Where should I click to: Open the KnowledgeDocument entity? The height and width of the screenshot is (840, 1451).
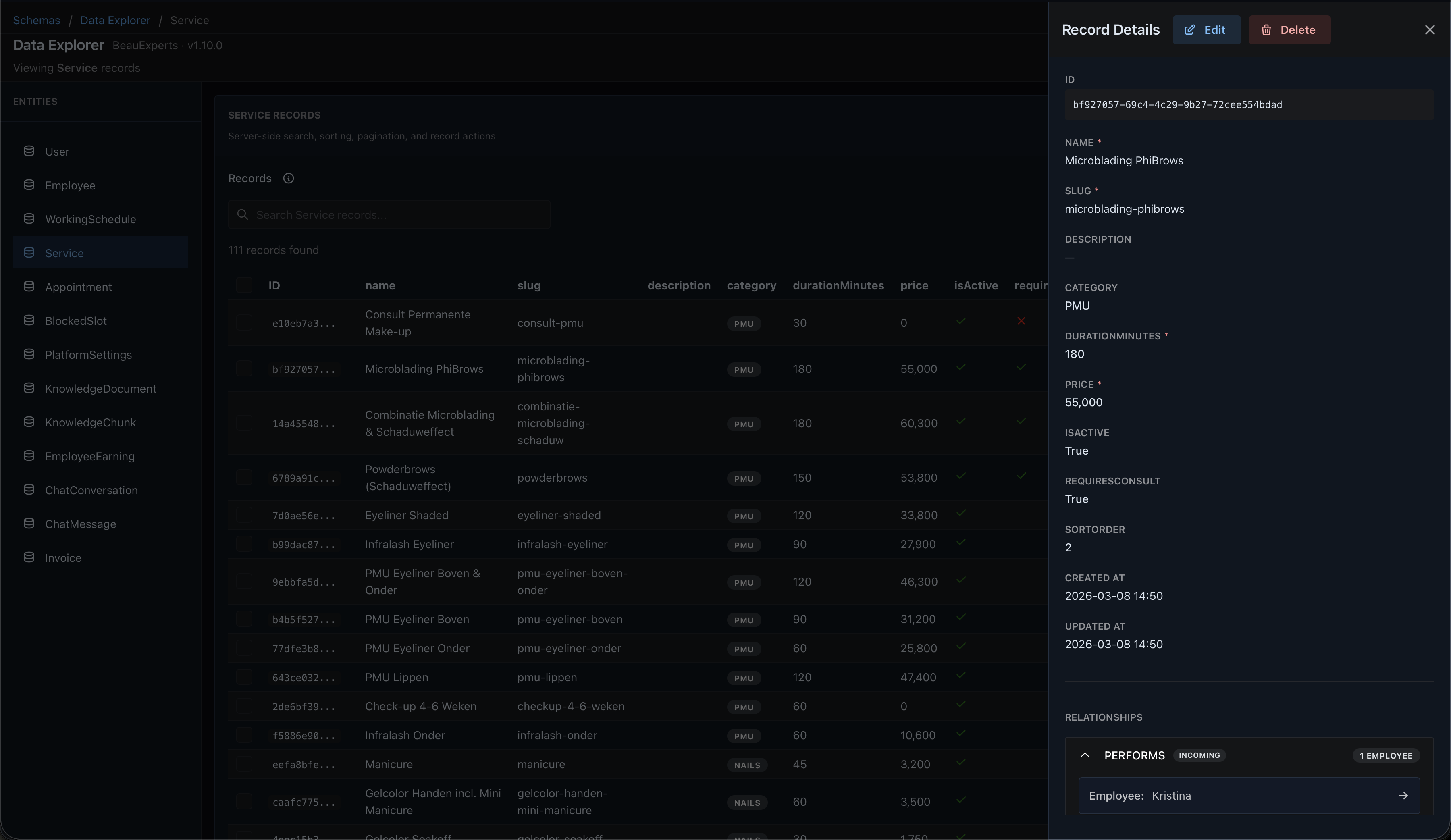click(100, 389)
